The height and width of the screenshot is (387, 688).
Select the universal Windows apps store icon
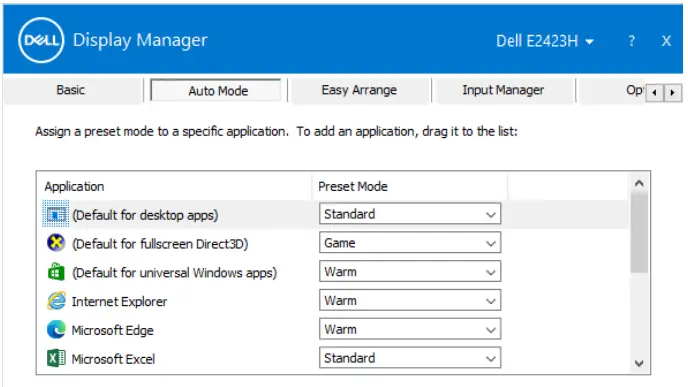pos(56,272)
